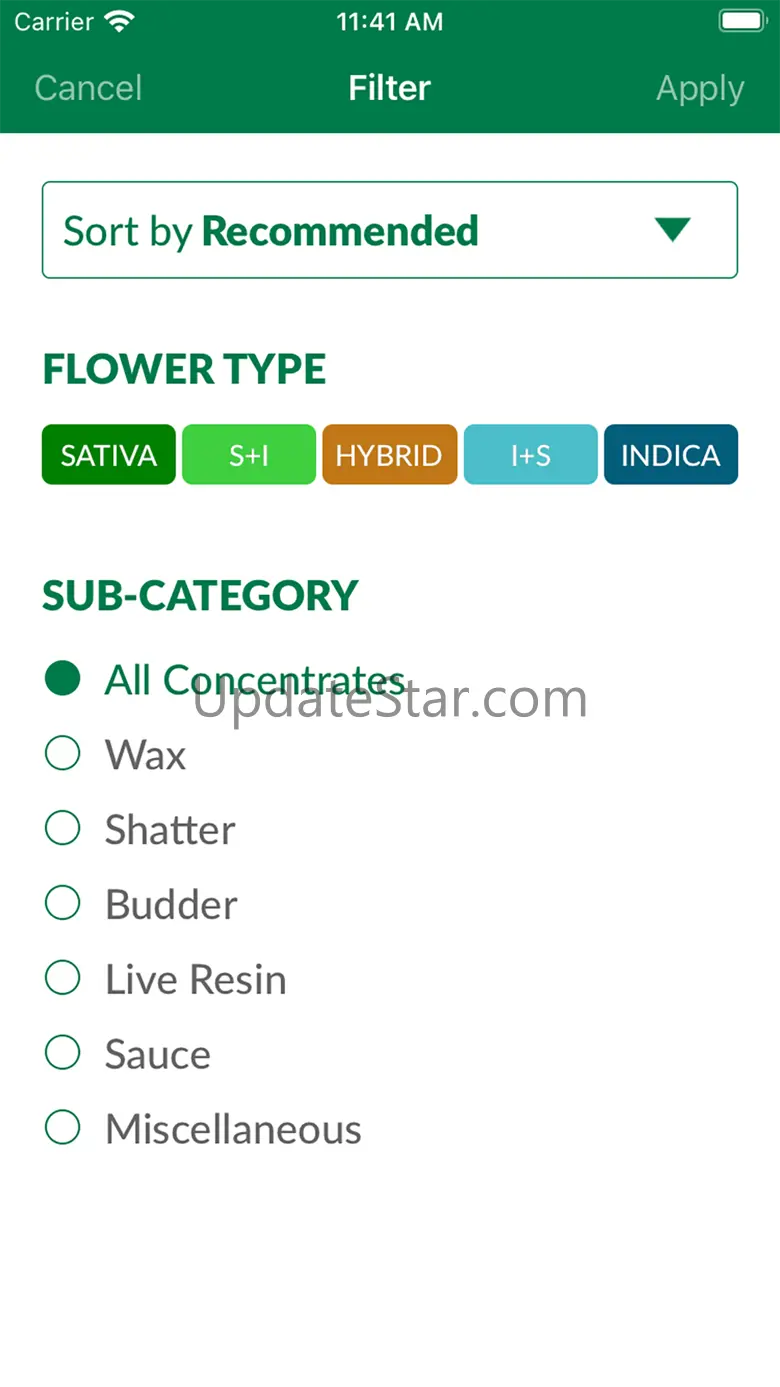780x1387 pixels.
Task: Apply the selected filters
Action: (x=699, y=88)
